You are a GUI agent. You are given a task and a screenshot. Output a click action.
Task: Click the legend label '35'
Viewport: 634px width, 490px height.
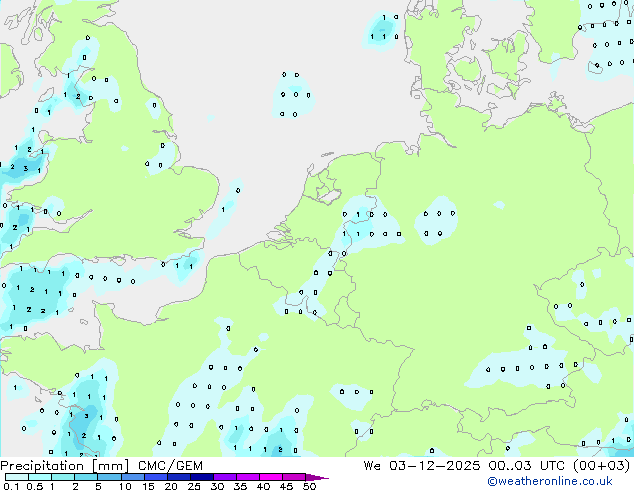point(240,486)
